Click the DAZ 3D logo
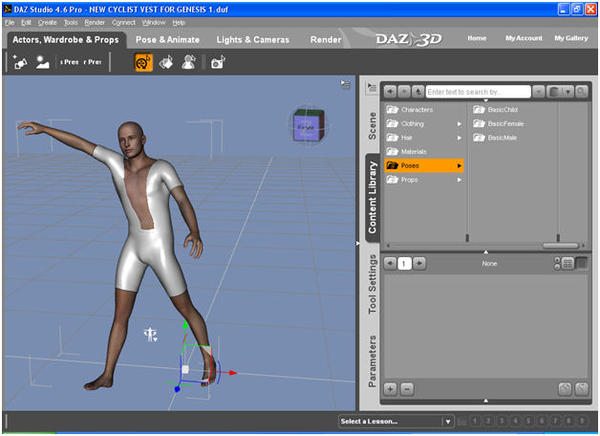The width and height of the screenshot is (600, 436). tap(409, 39)
